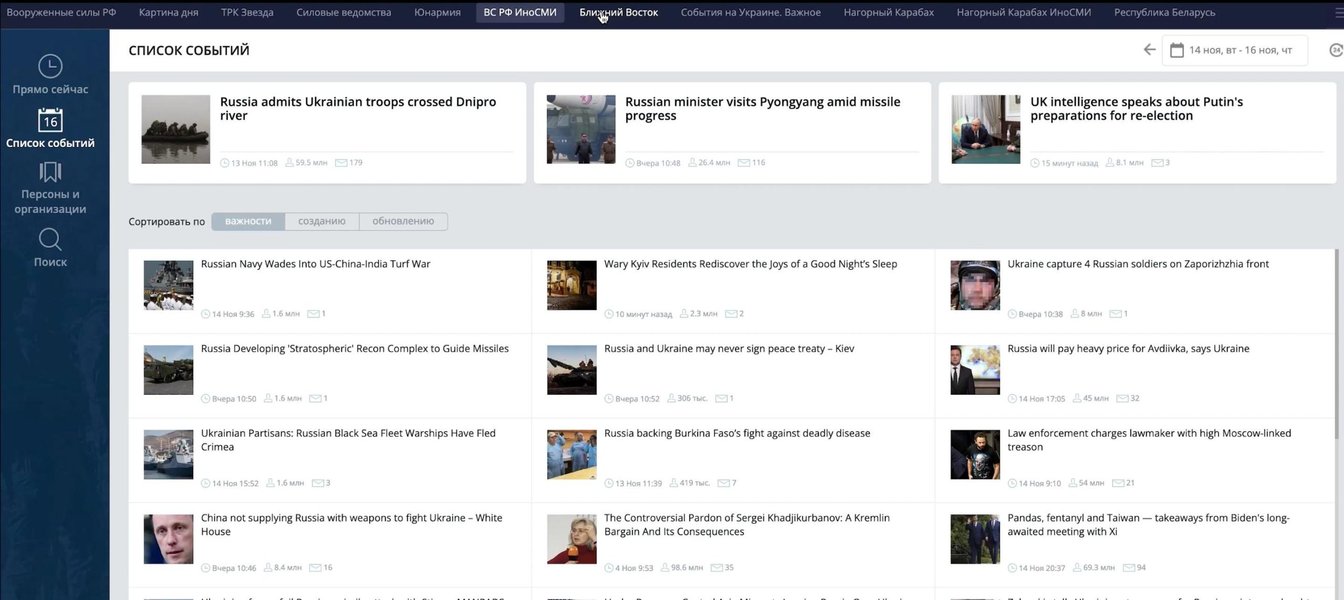Open the Прямо сейчас clock icon
The image size is (1344, 600).
click(x=50, y=67)
